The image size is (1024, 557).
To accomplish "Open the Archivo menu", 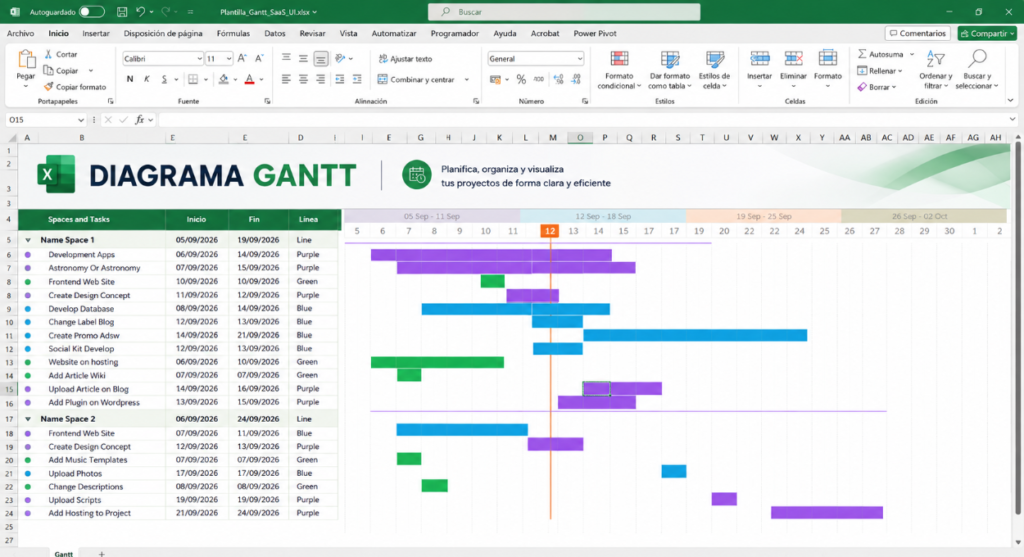I will tap(20, 33).
